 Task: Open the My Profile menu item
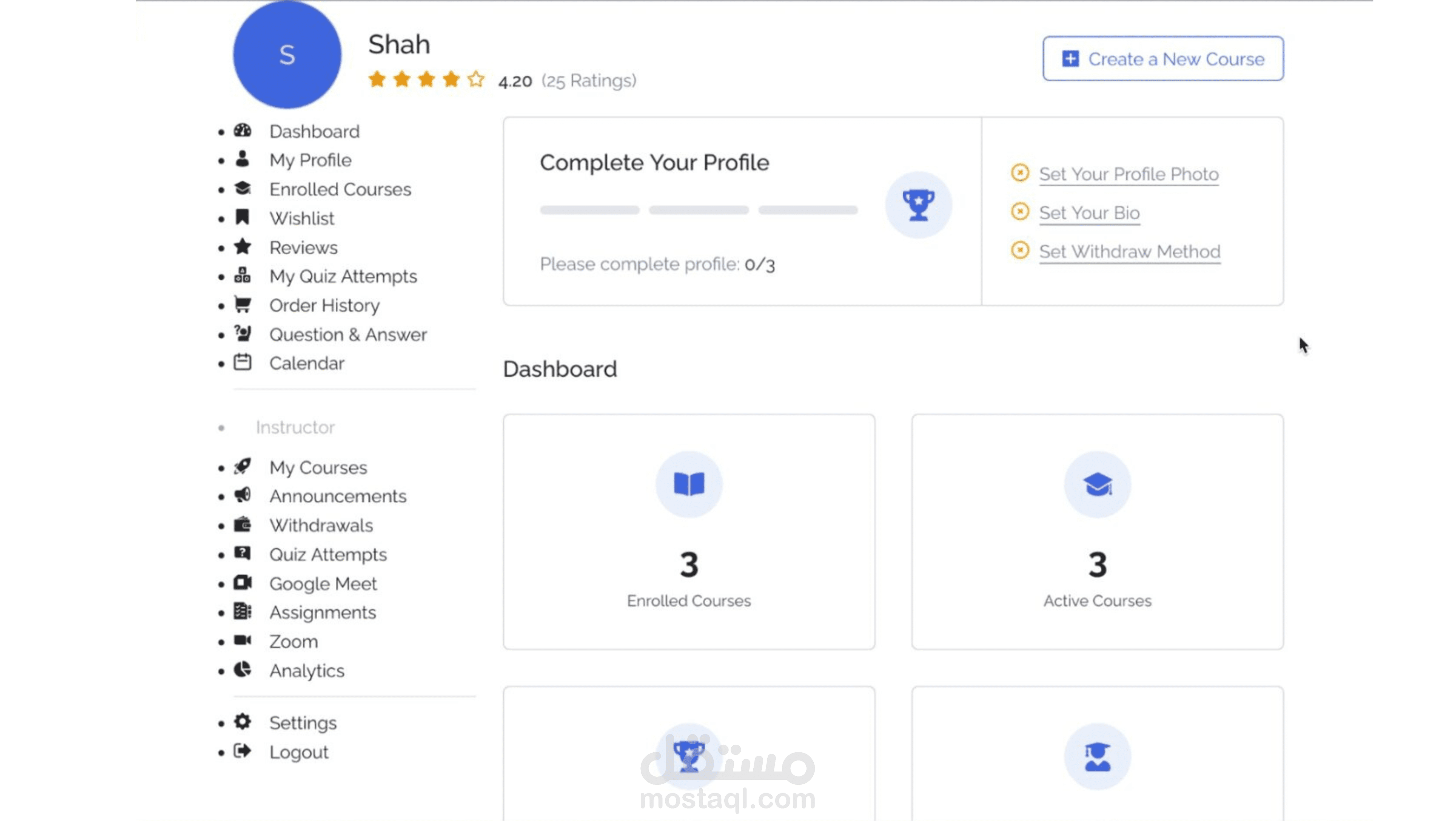pos(310,160)
